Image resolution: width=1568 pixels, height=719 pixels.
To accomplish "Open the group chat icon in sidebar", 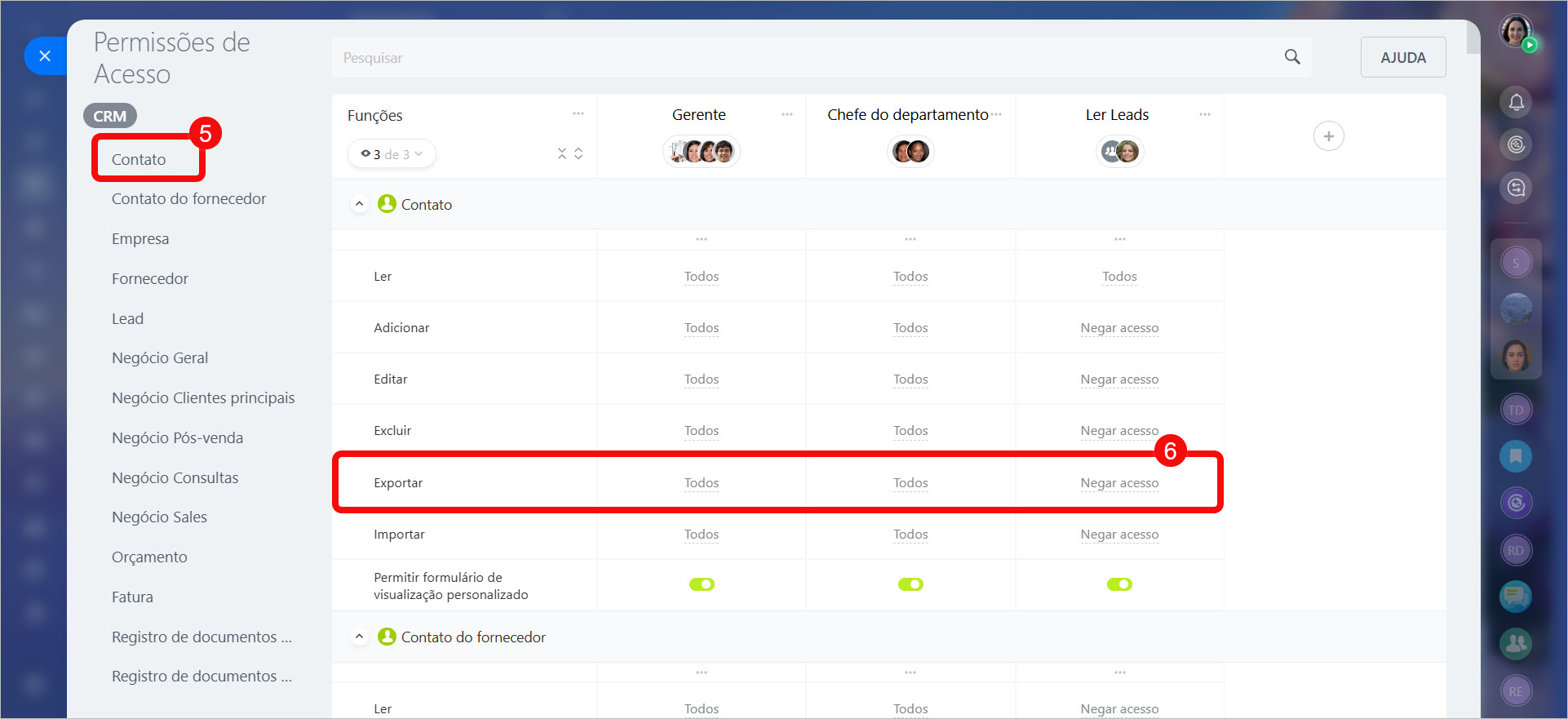I will [1516, 644].
